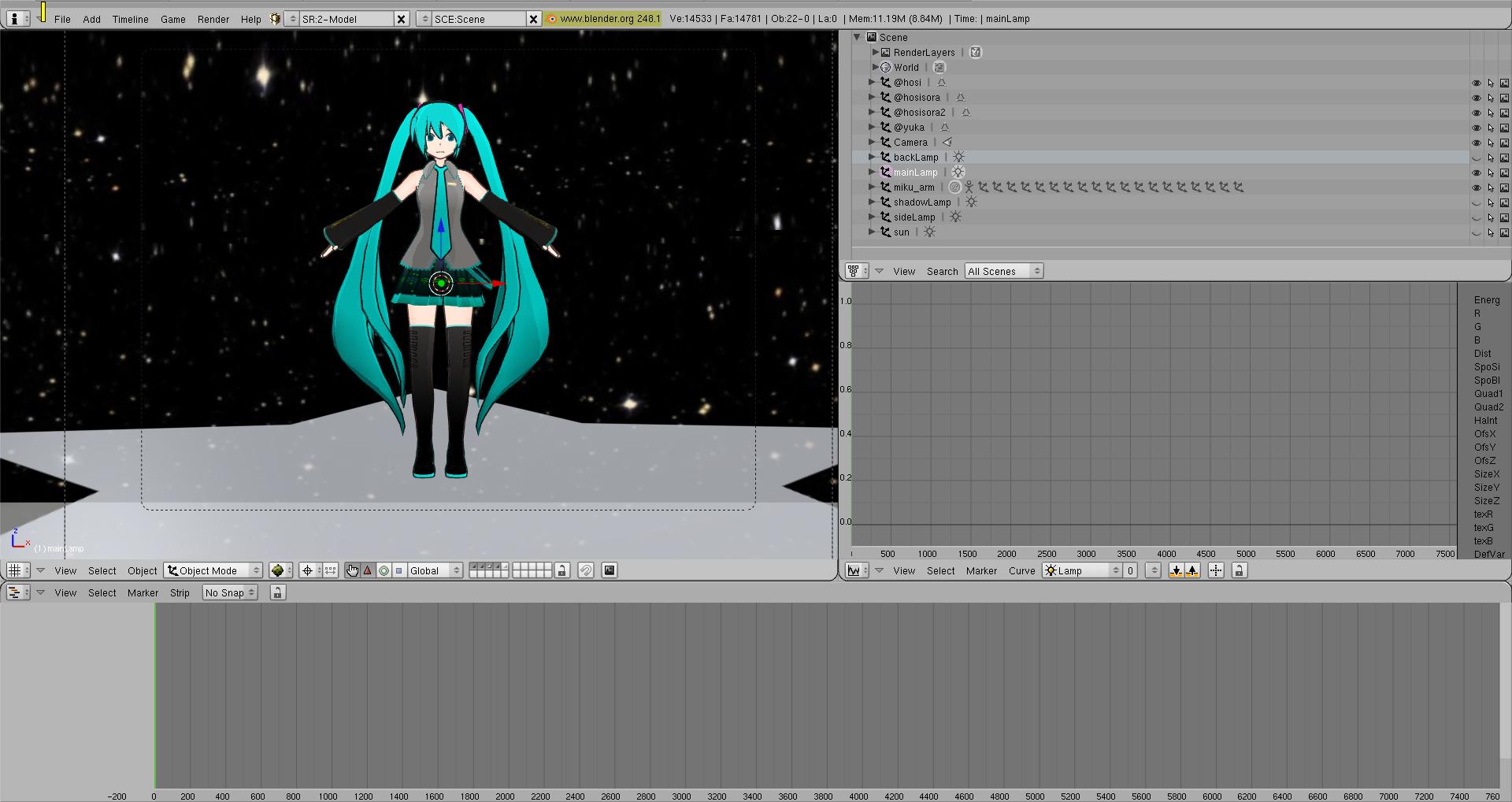Screen dimensions: 1512x802
Task: Open 3D view window type selector
Action: tap(17, 570)
